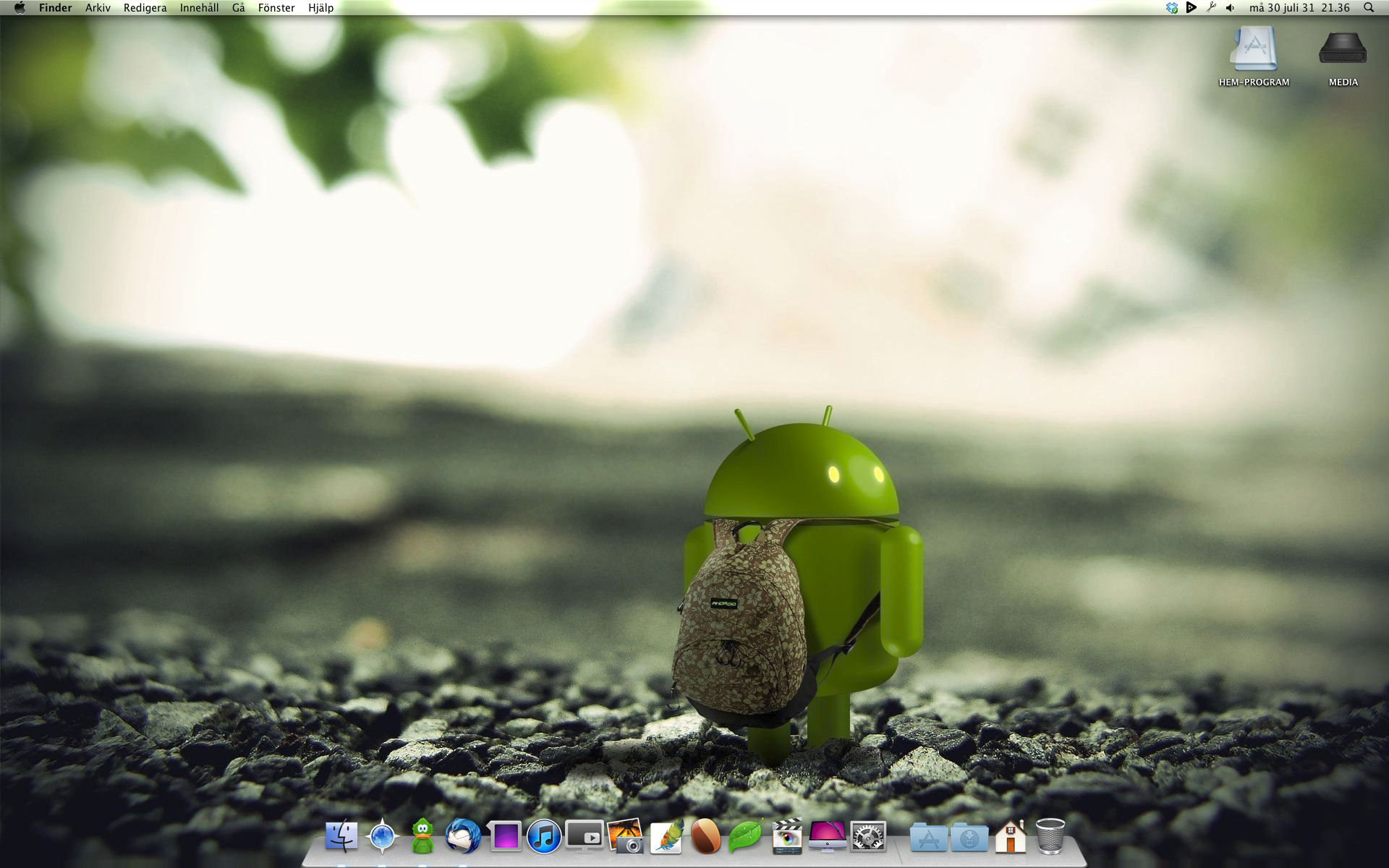Open the Redigera menu

pos(145,8)
